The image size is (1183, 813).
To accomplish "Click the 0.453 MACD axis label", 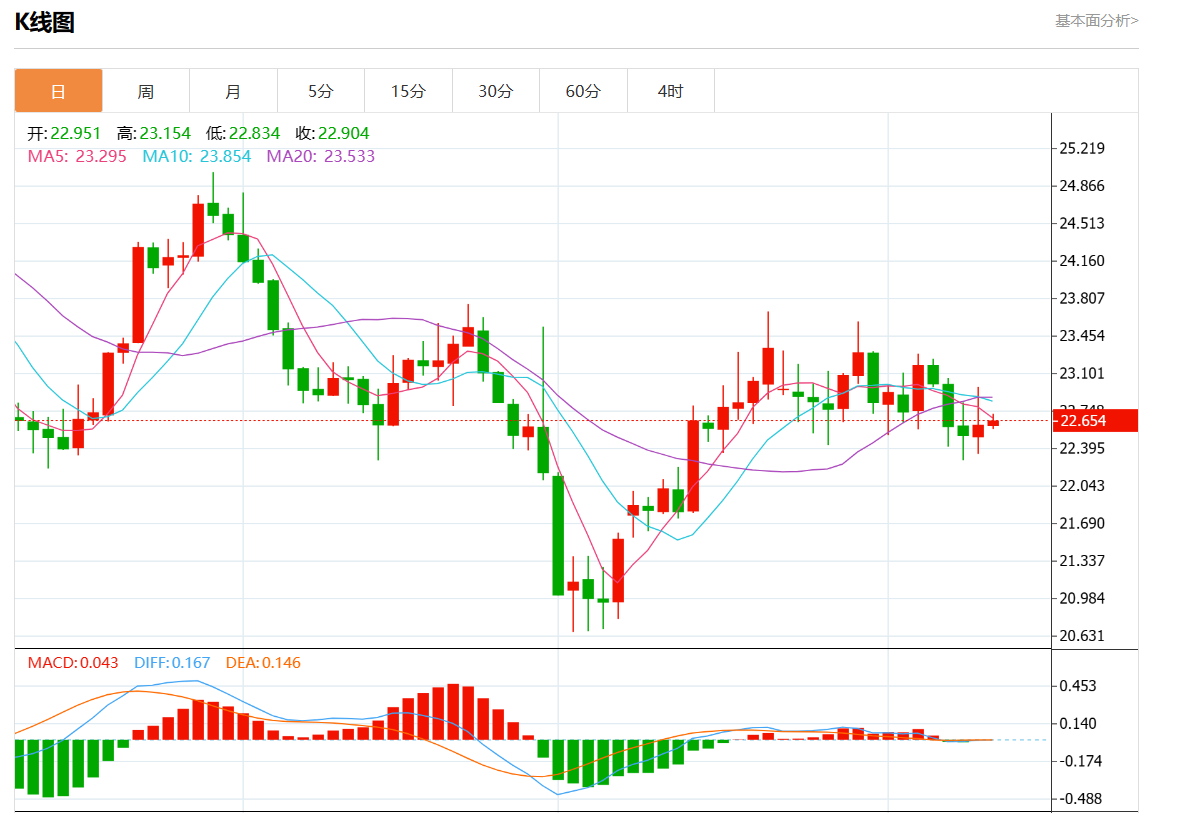I will [1078, 686].
